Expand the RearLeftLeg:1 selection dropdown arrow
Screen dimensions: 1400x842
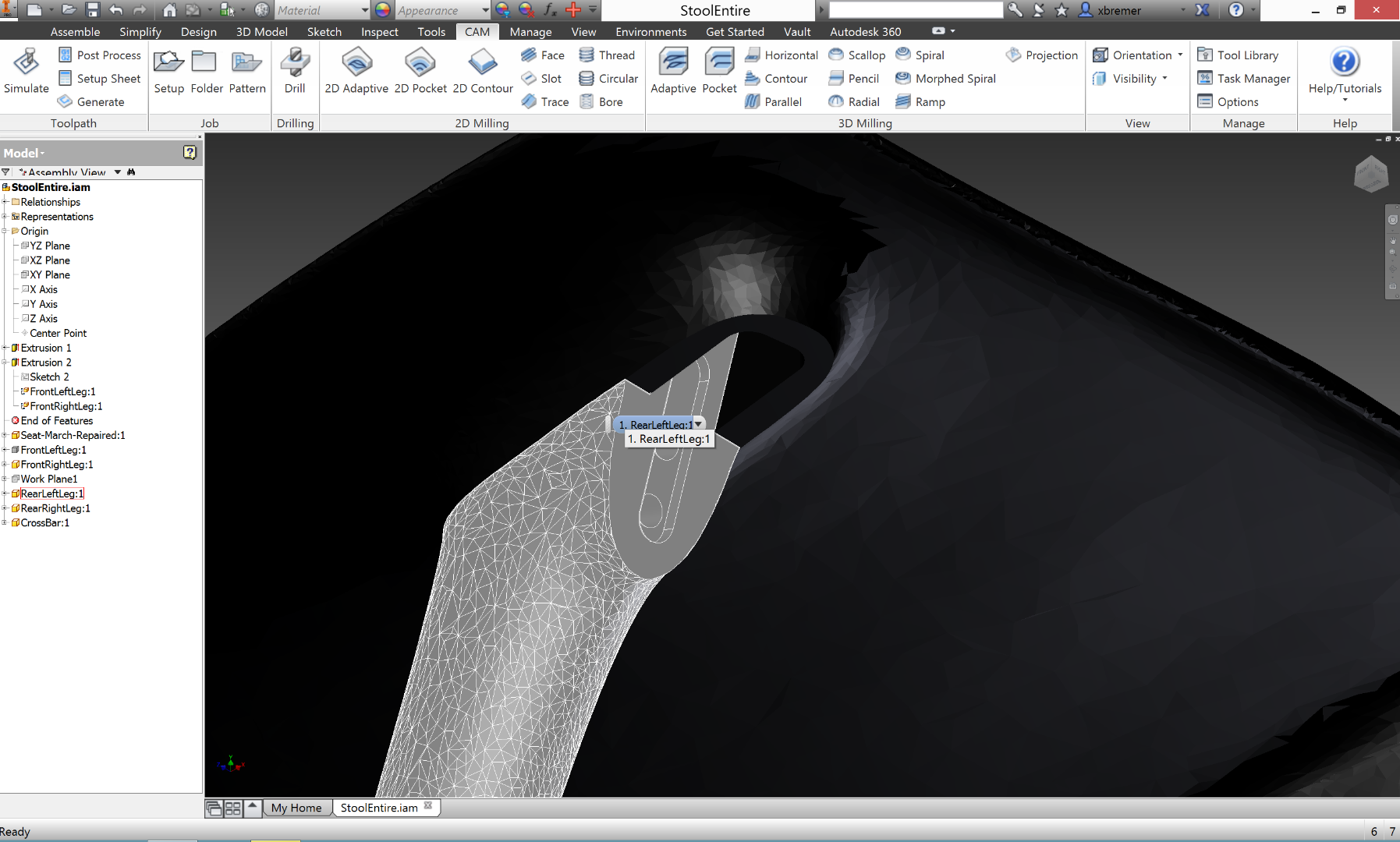[x=699, y=424]
